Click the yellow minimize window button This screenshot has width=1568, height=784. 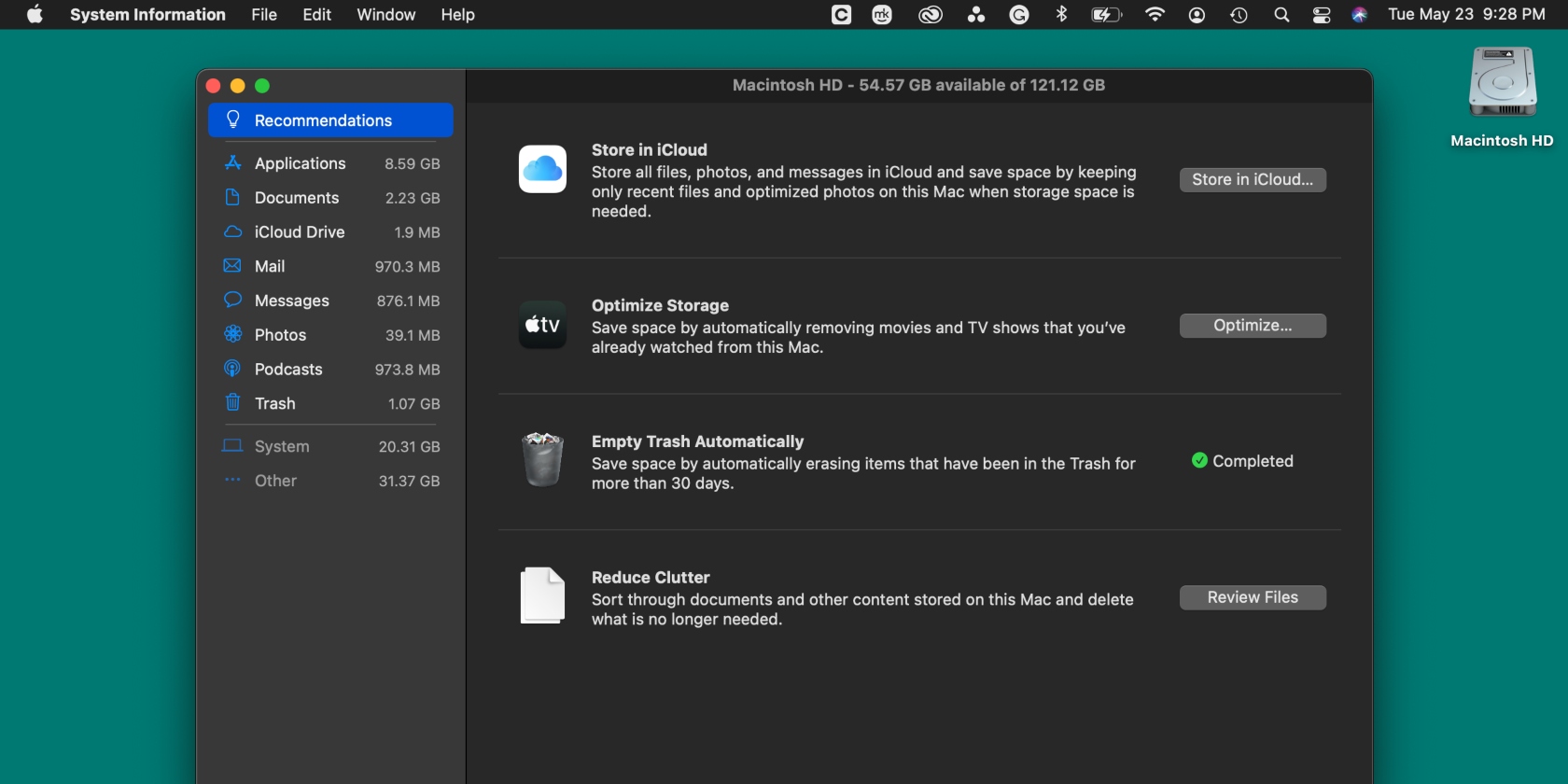(x=237, y=85)
